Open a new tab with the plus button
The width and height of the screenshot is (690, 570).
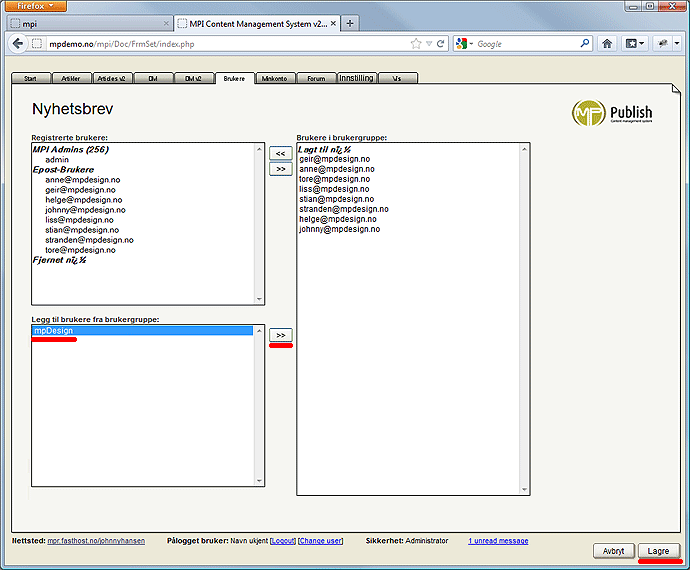[350, 24]
